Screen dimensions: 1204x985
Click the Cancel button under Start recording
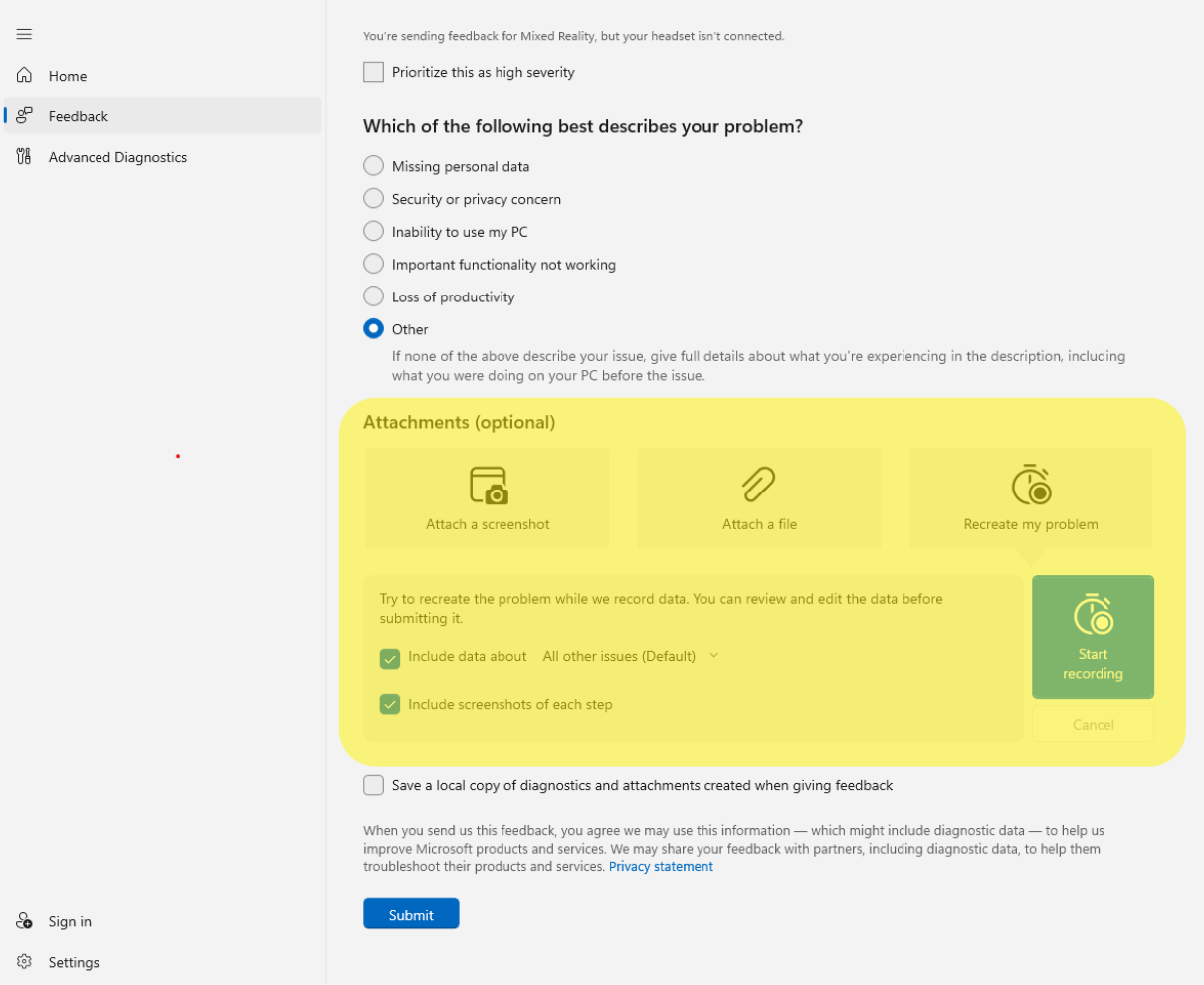point(1093,725)
